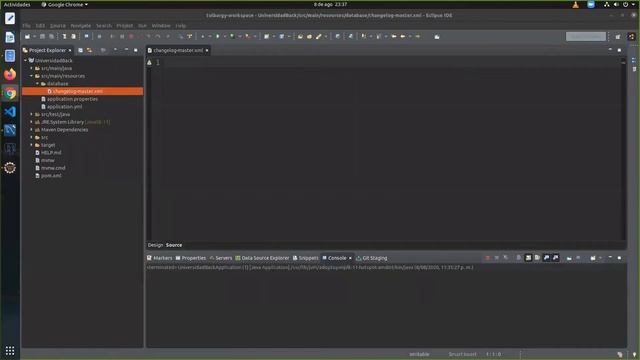Click the Quick Access search field
Viewport: 640px width, 360px height.
click(x=586, y=37)
